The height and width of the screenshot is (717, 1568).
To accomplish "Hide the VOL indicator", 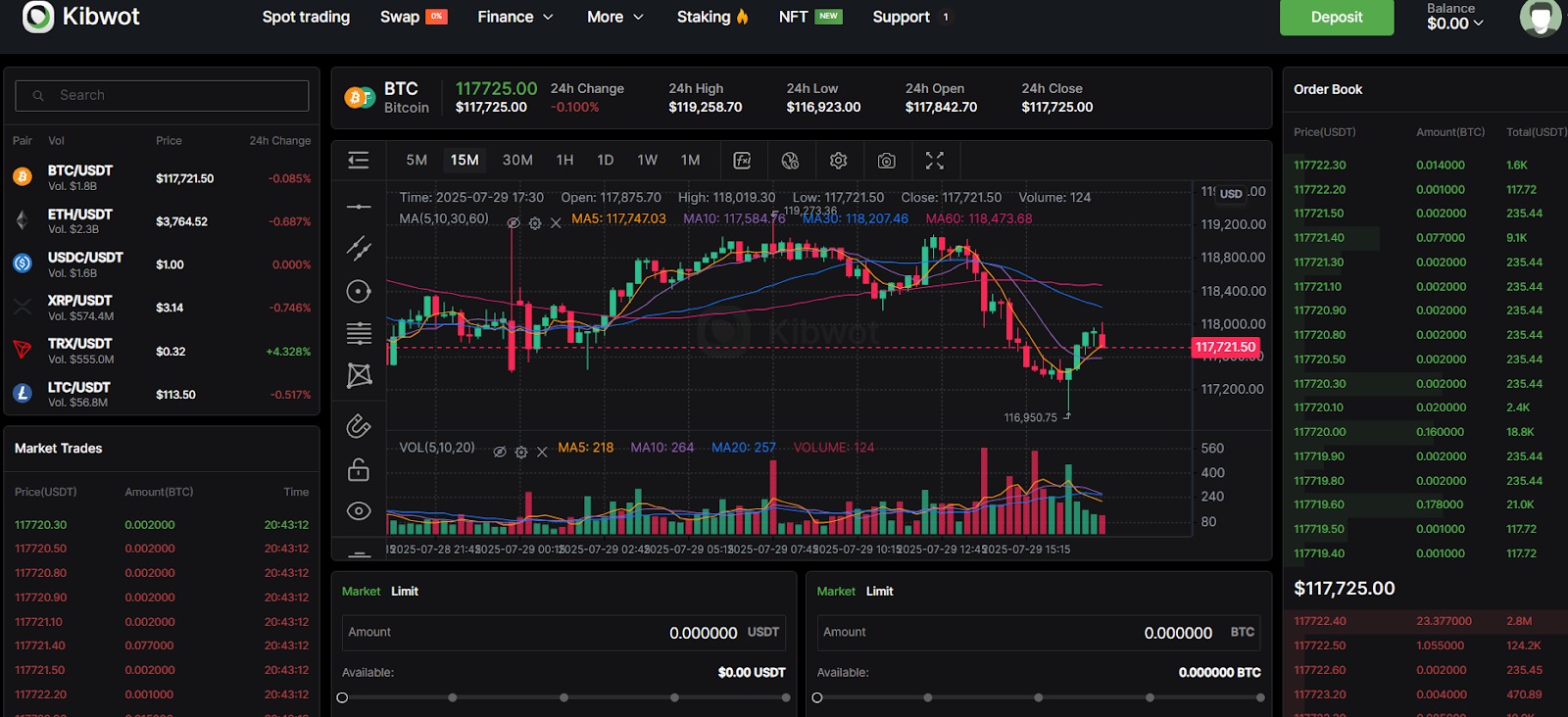I will (x=500, y=452).
